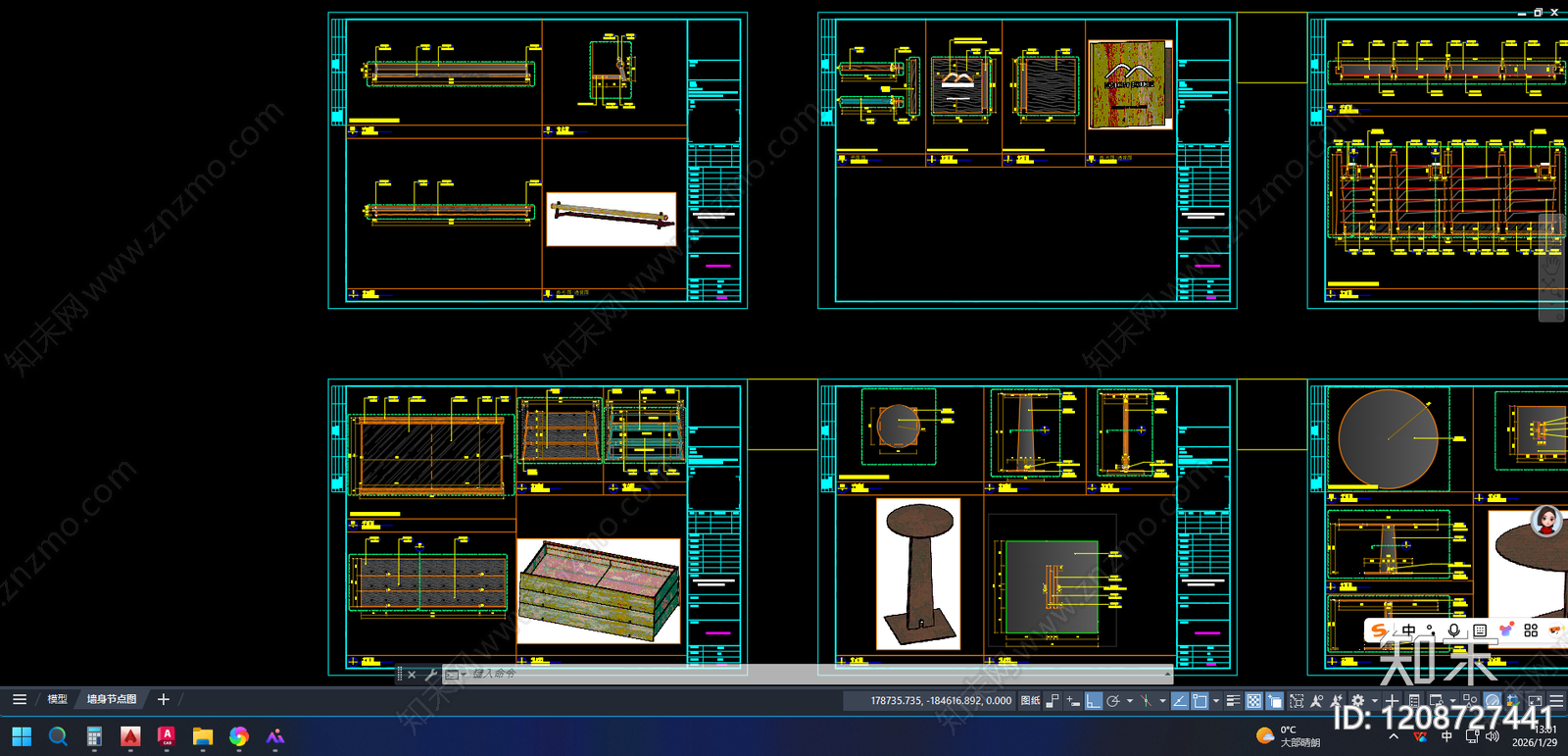Switch to the 模型 model tab
This screenshot has height=756, width=1568.
click(x=58, y=699)
